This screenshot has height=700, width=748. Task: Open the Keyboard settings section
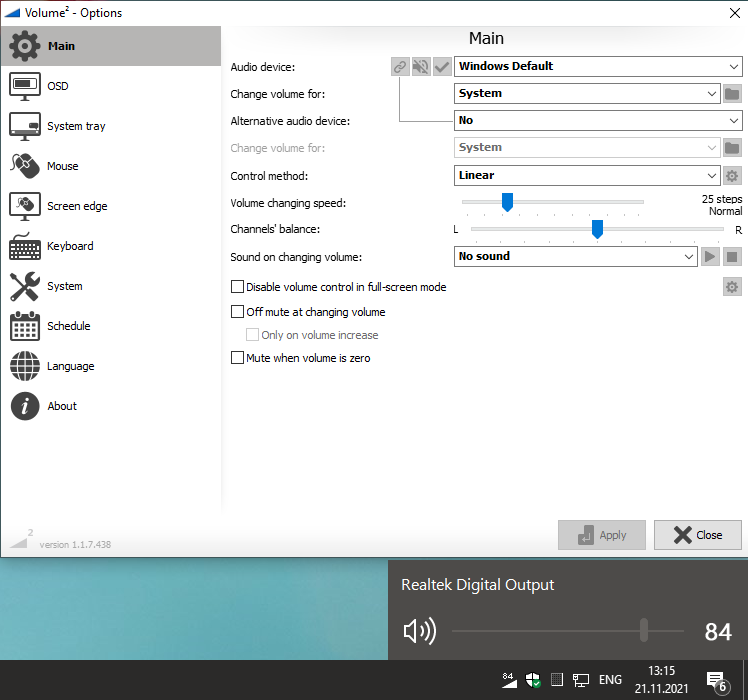70,246
